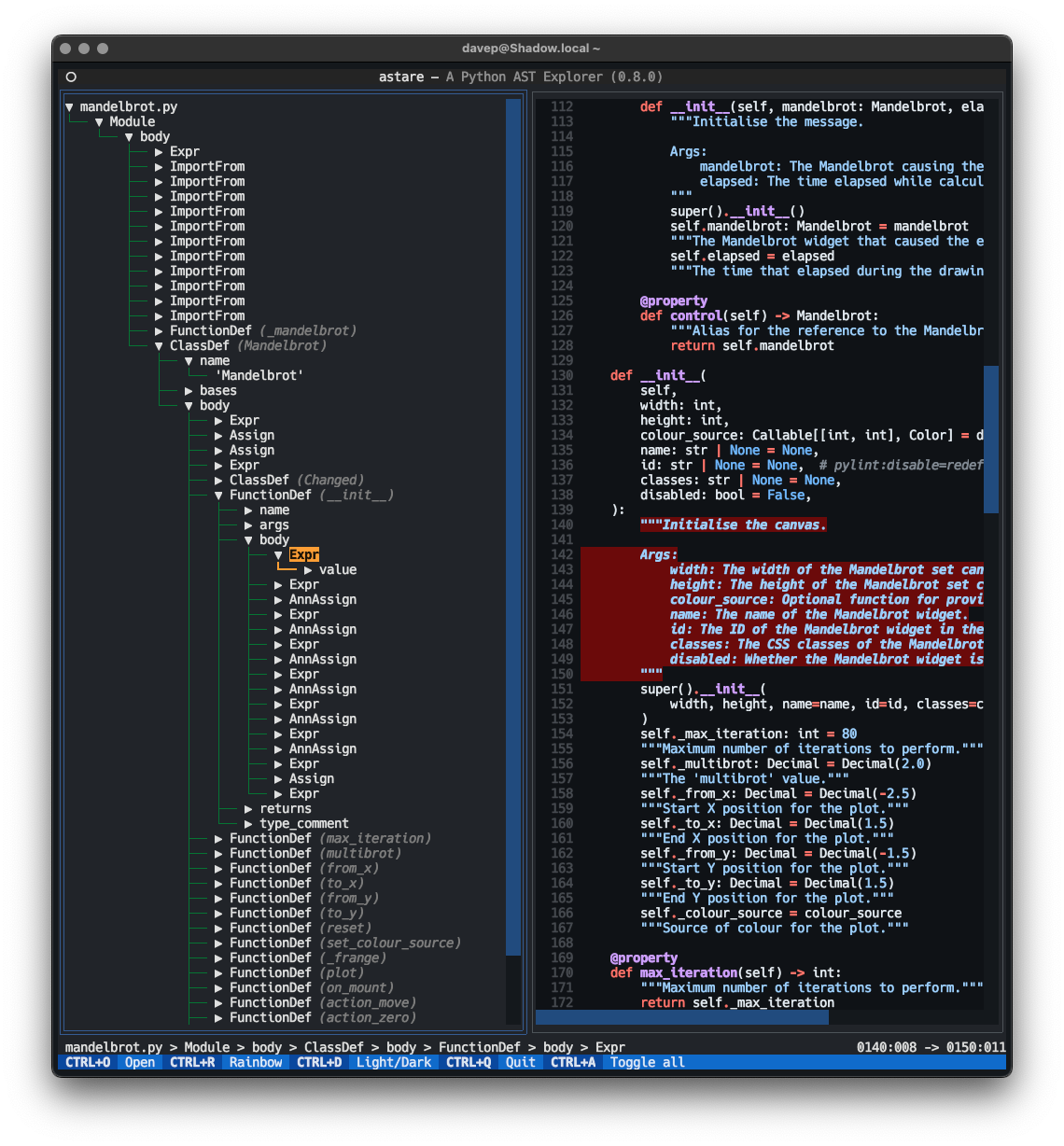The image size is (1064, 1146).
Task: Toggle Rainbow mode in the footer
Action: (x=256, y=1062)
